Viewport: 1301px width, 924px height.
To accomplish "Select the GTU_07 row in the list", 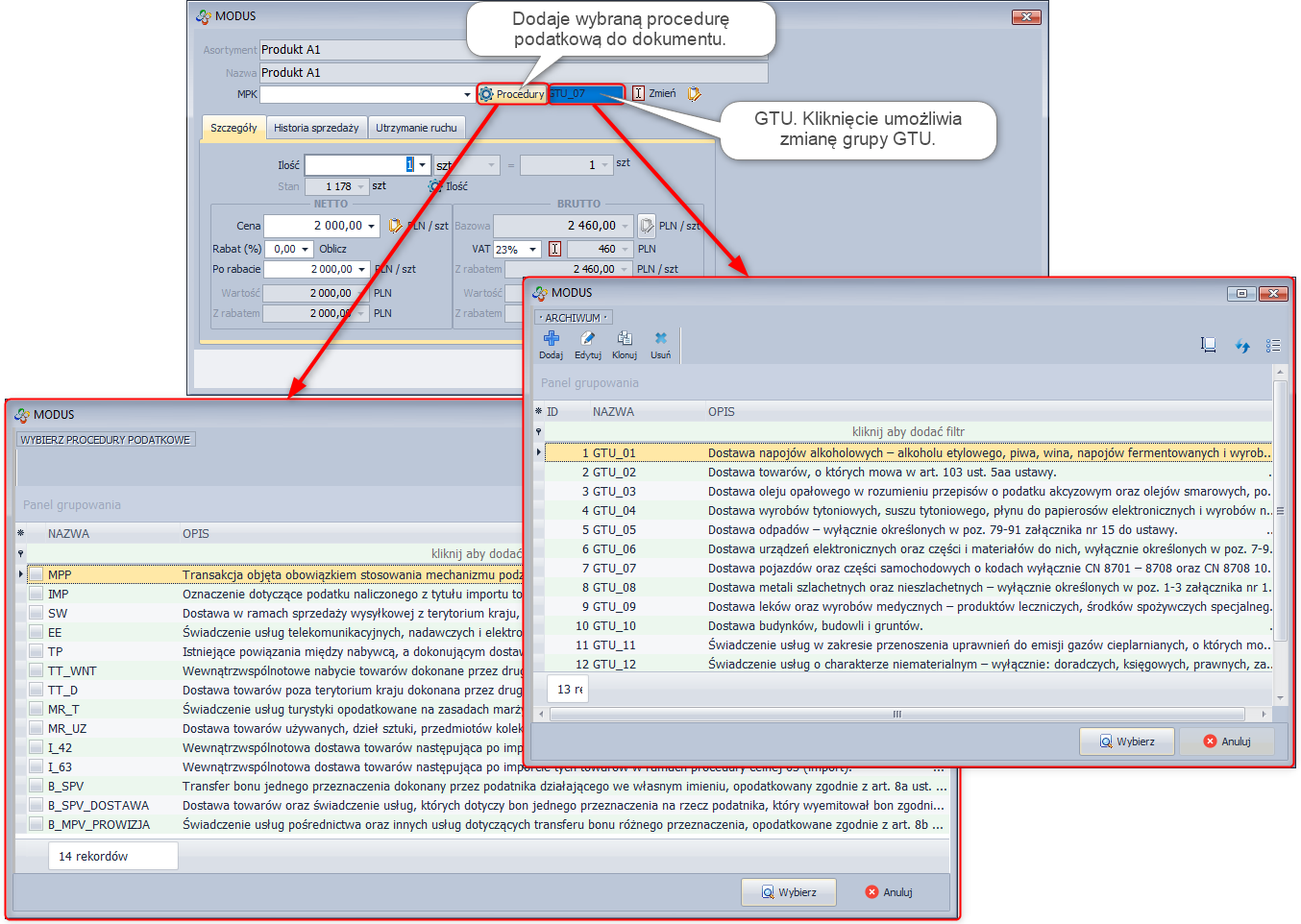I will (x=615, y=569).
